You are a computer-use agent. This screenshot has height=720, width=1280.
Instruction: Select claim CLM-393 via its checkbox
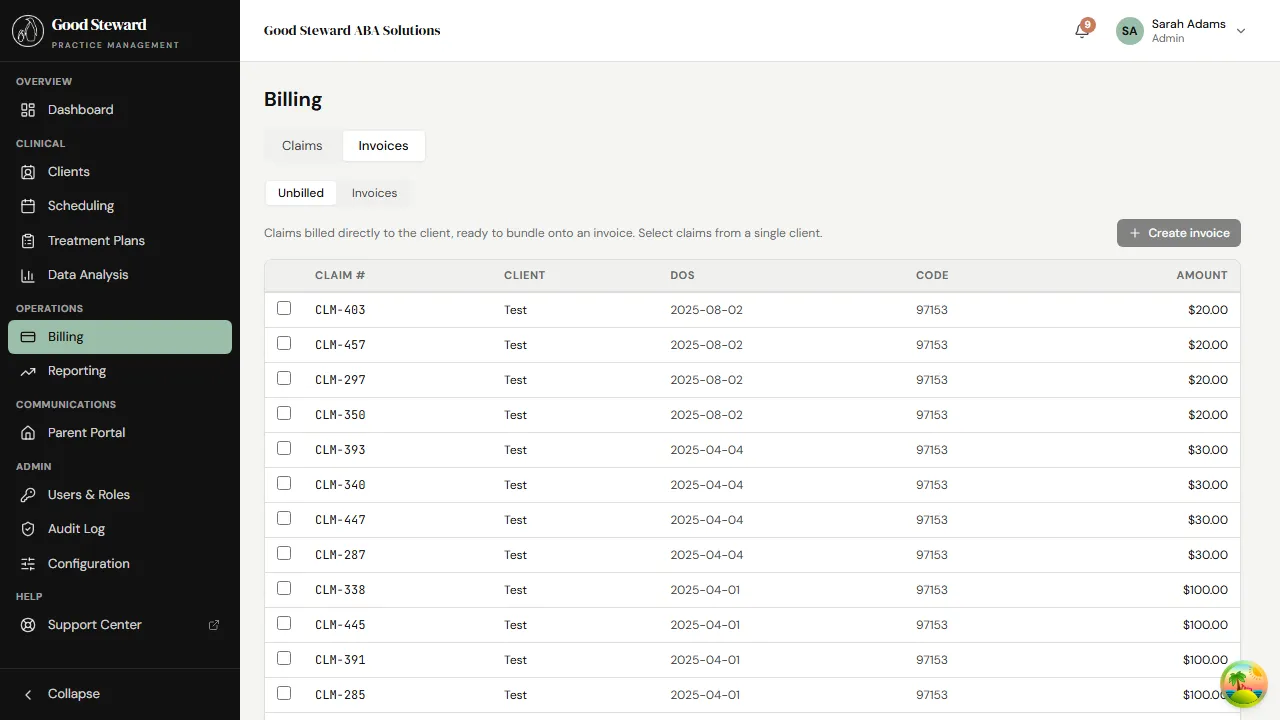(284, 448)
